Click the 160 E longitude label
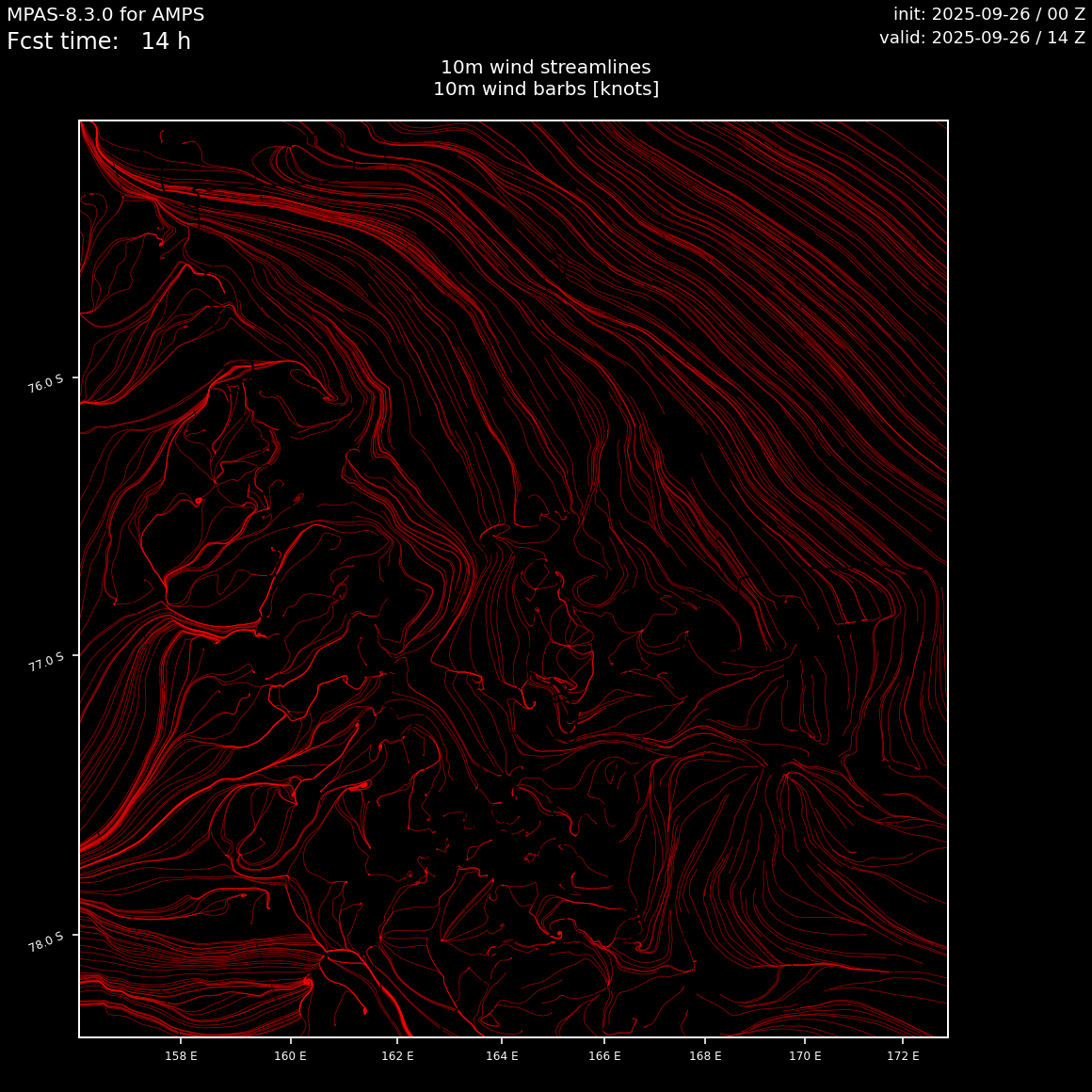 click(290, 1056)
